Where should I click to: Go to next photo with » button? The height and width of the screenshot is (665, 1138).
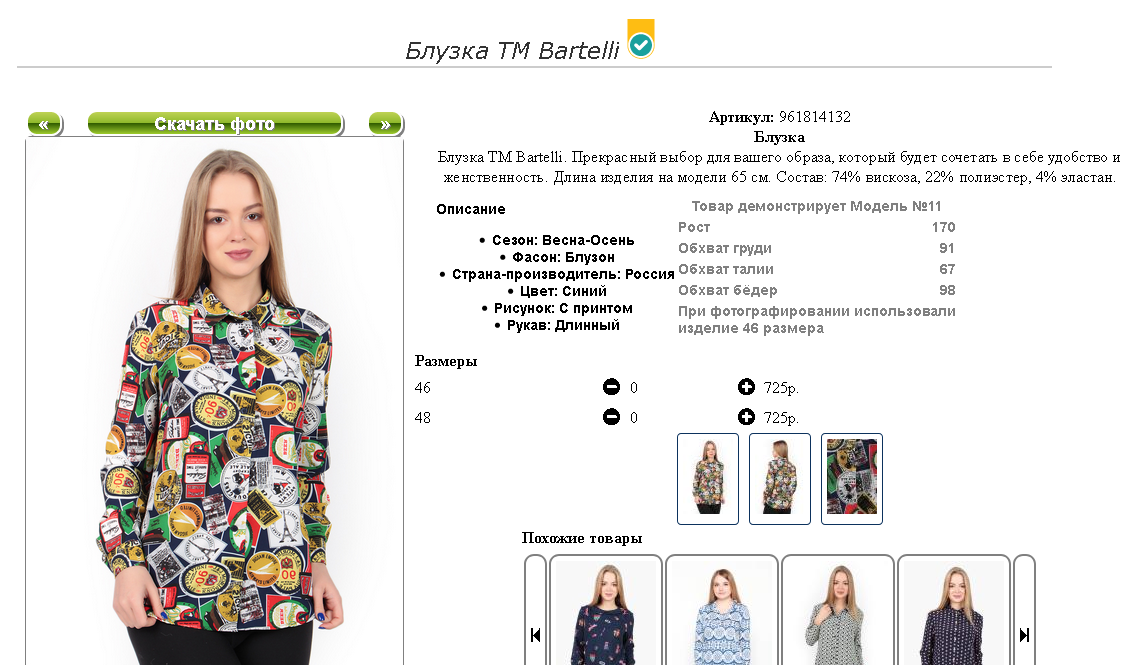(385, 124)
